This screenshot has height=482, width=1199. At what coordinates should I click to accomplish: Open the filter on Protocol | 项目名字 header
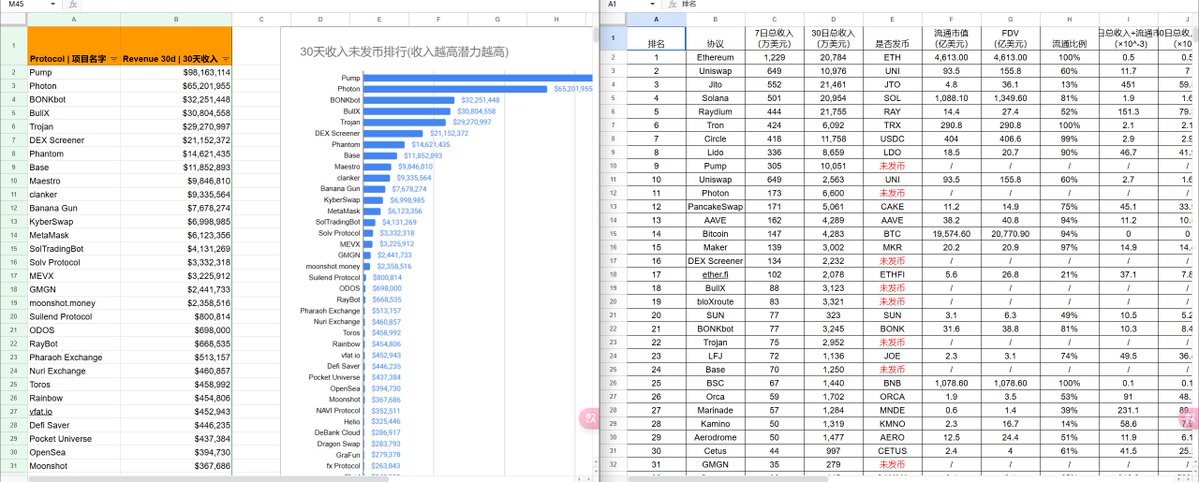[115, 59]
